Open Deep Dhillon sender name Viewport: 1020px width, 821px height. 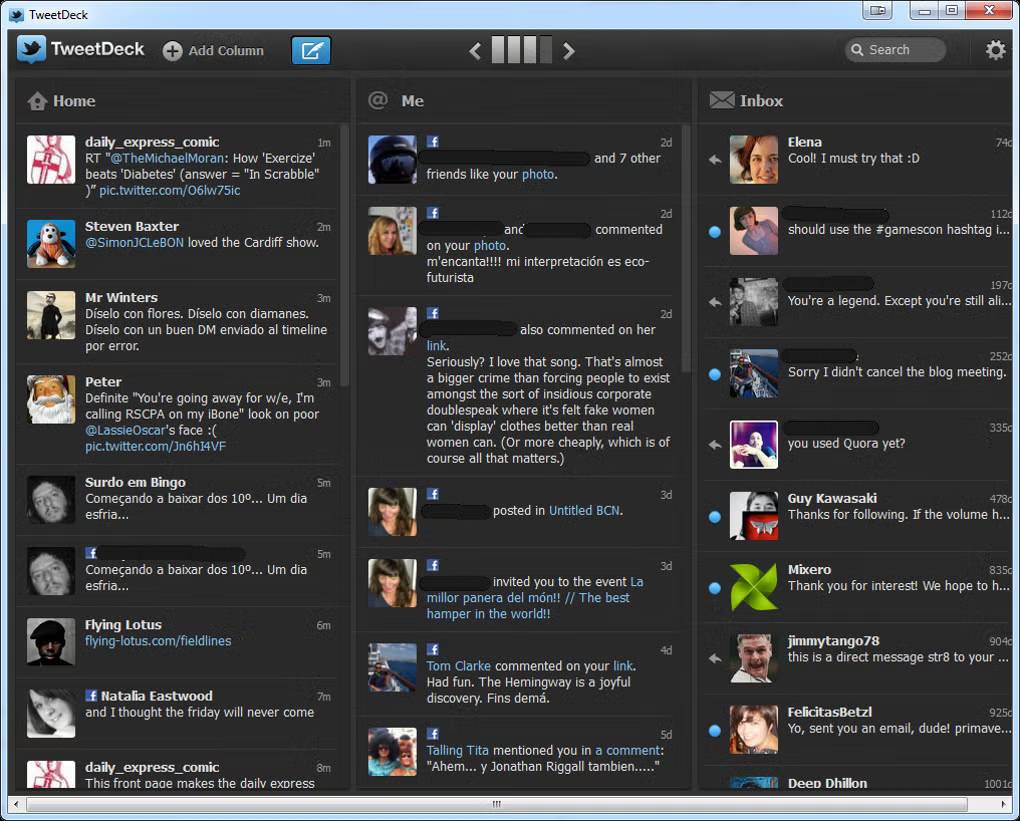tap(827, 783)
